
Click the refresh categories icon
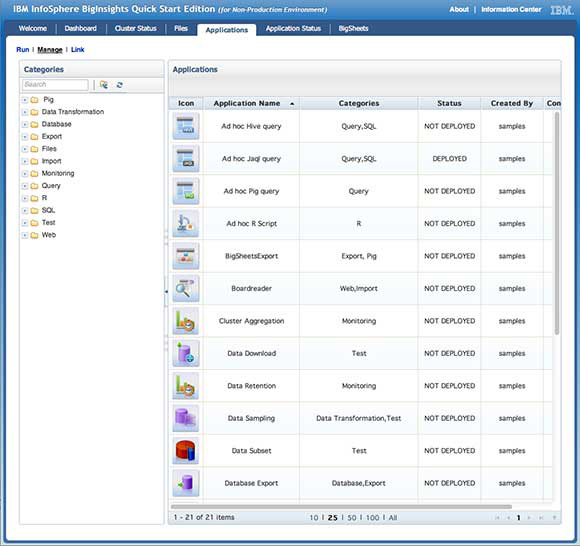119,85
